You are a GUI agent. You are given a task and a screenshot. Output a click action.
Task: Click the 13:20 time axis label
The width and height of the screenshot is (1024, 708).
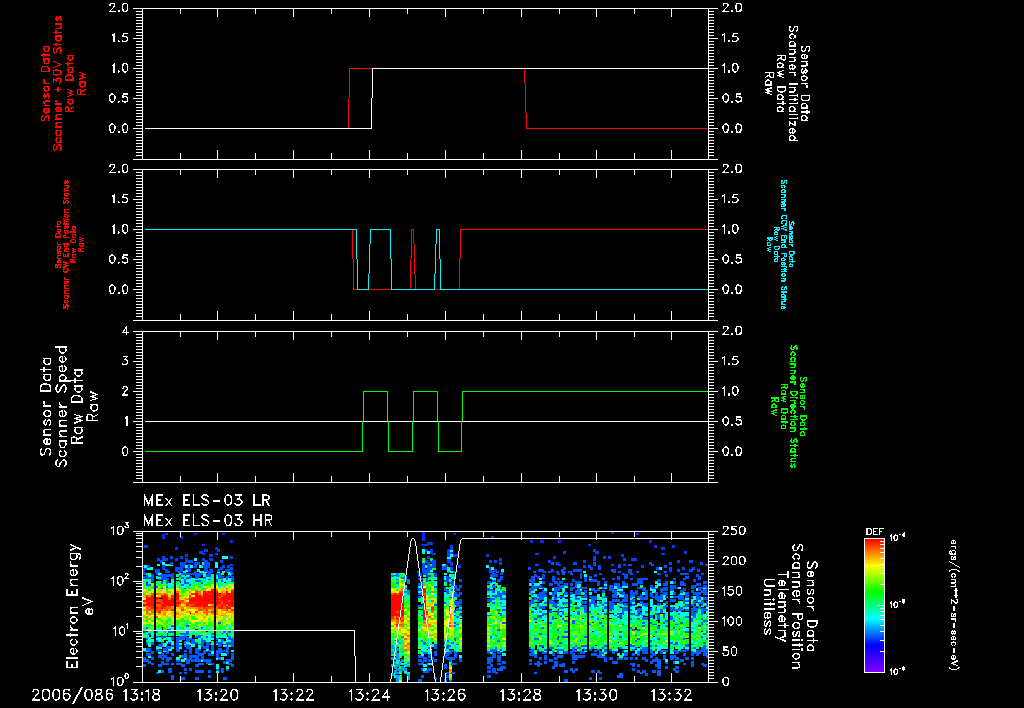(x=217, y=696)
